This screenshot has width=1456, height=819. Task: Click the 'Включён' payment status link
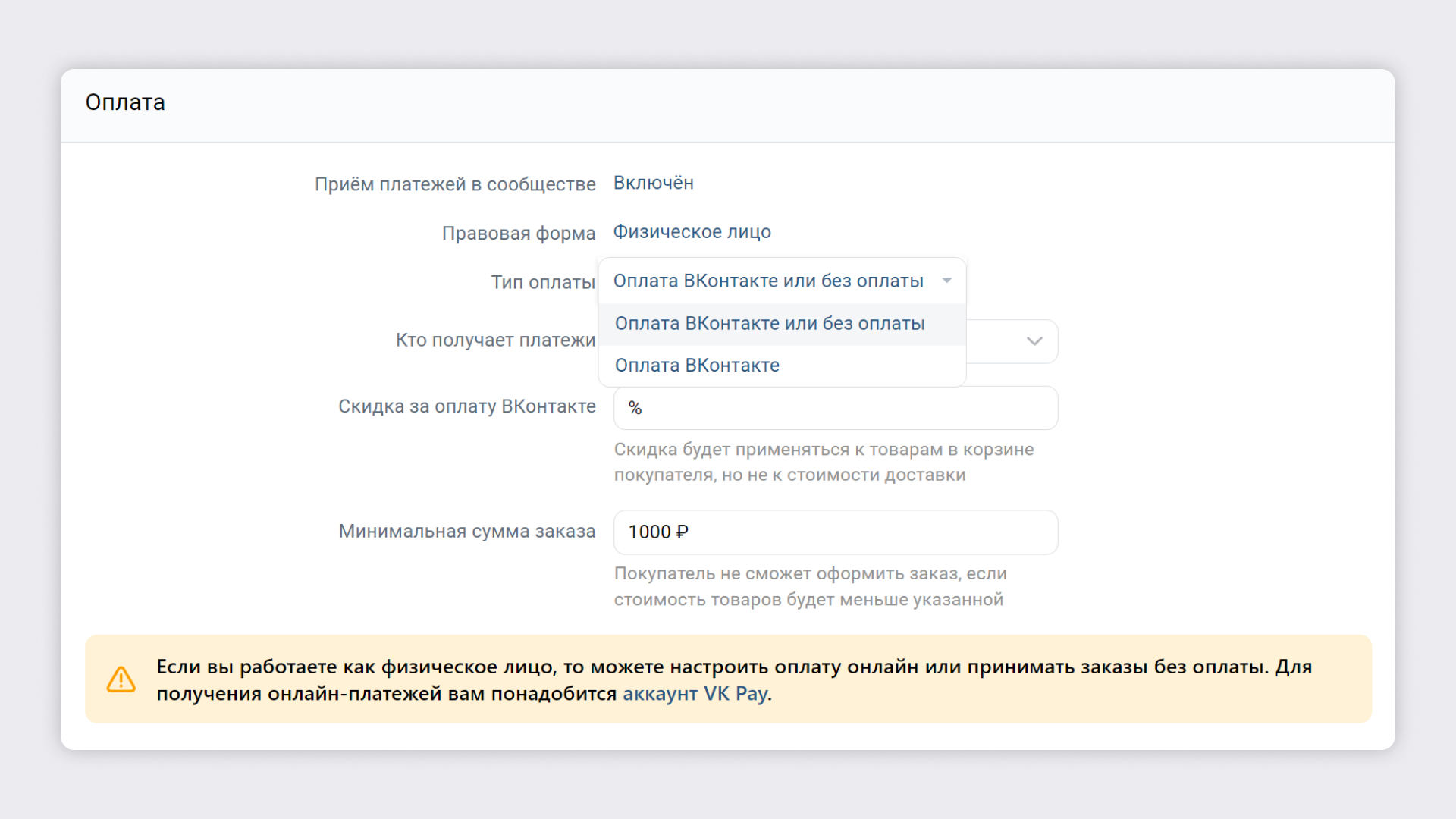coord(653,184)
